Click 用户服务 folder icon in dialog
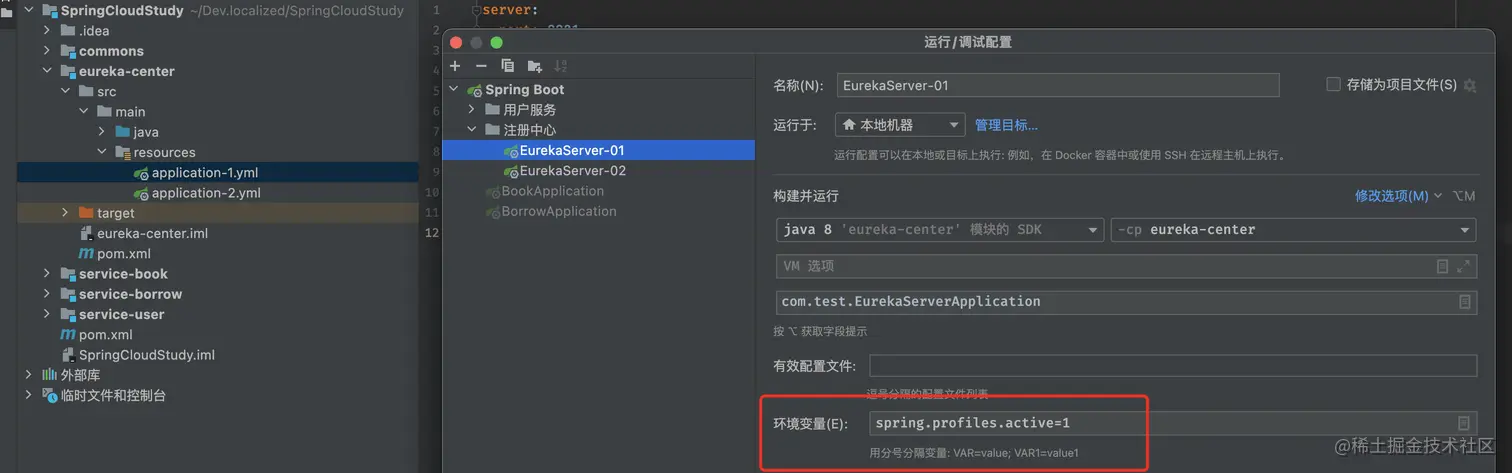The height and width of the screenshot is (473, 1512). pyautogui.click(x=492, y=110)
